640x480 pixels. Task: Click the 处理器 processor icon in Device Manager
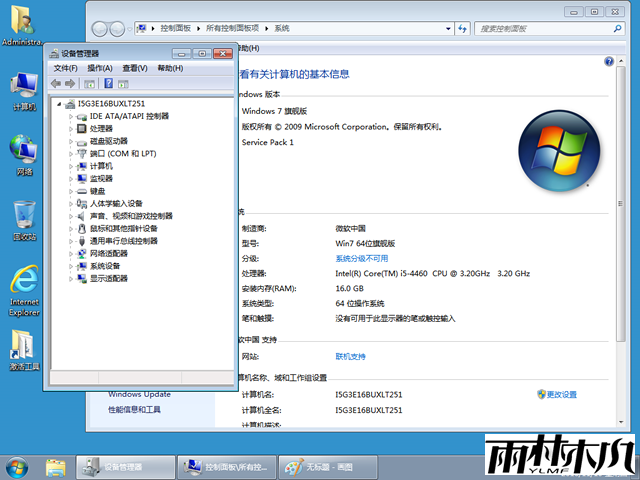[x=82, y=129]
